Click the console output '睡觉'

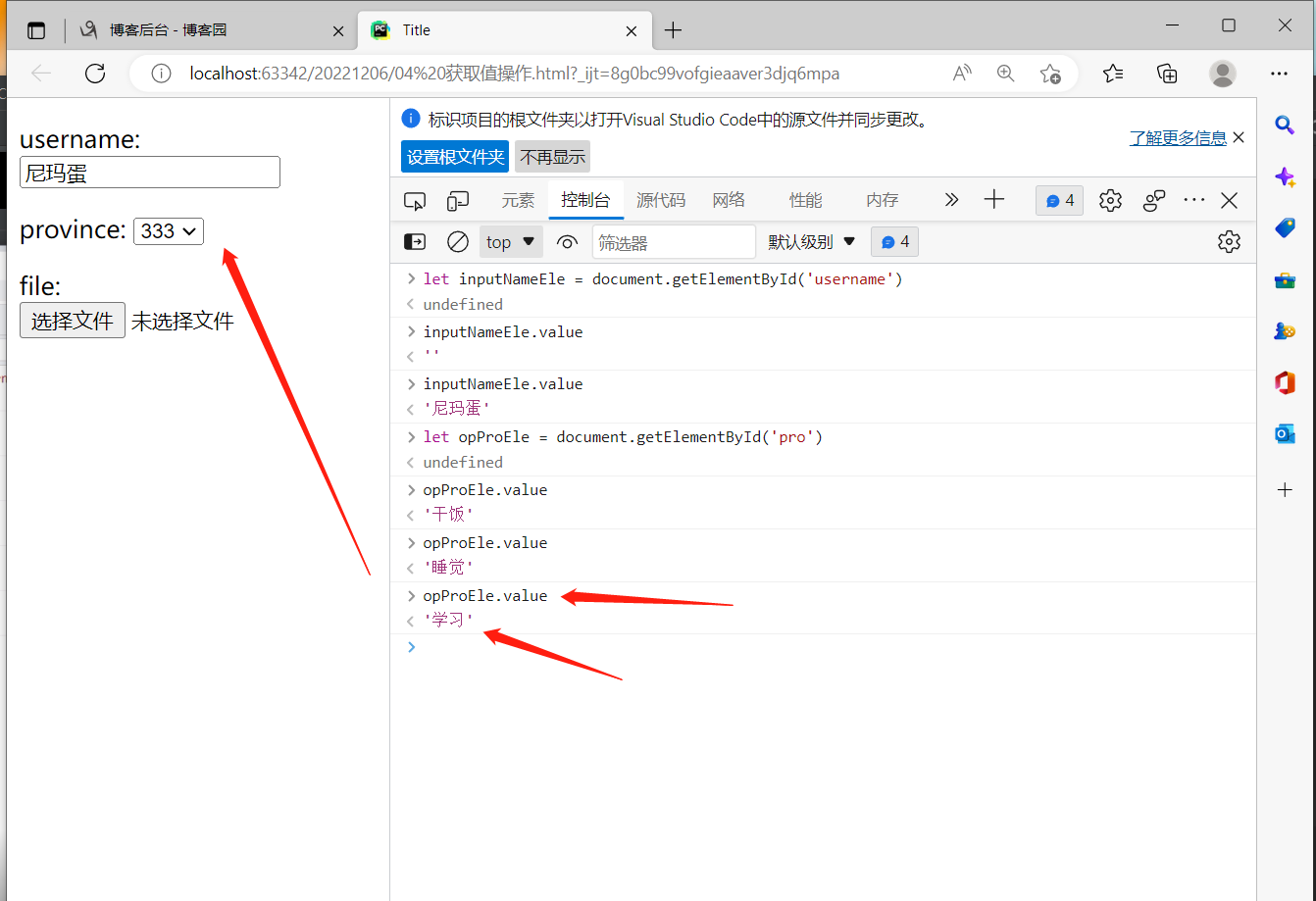coord(448,567)
